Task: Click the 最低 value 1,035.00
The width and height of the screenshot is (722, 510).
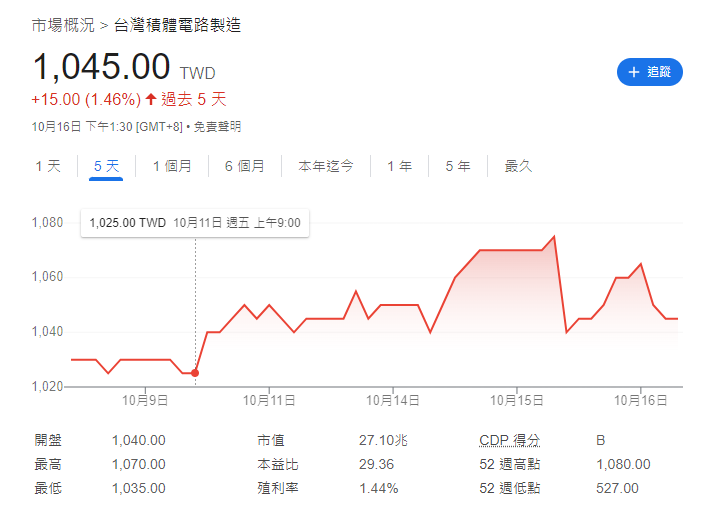Action: point(139,488)
